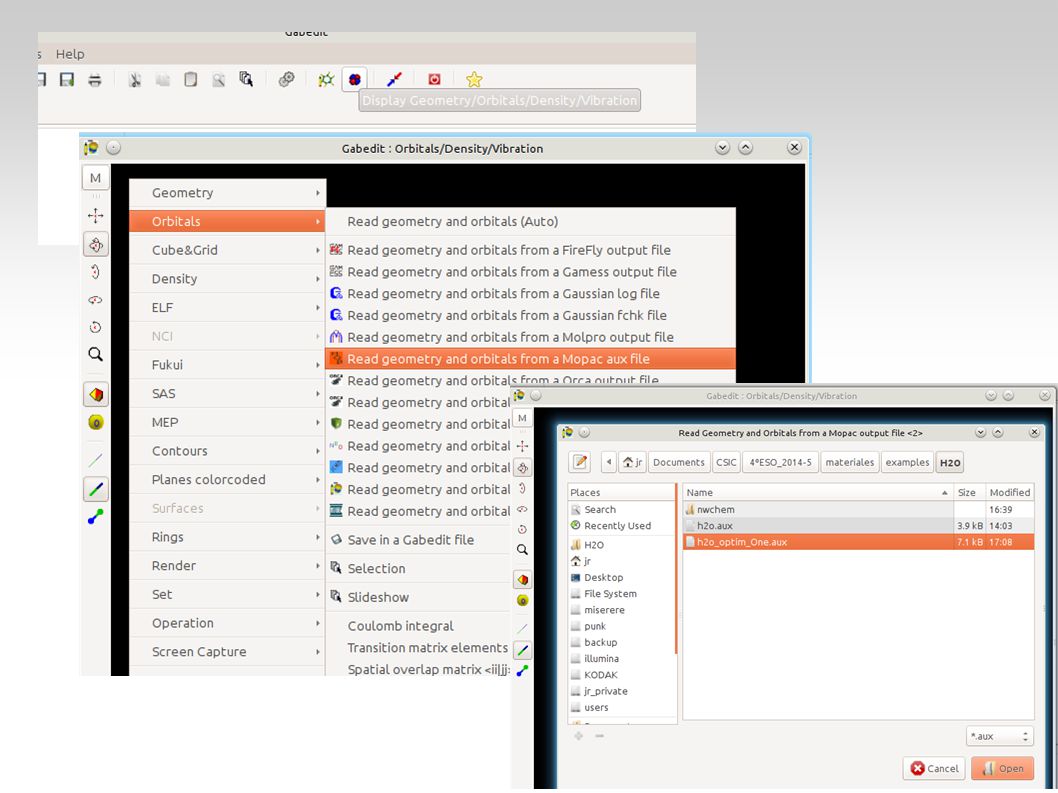Toggle the thick stick button in the dimmed Orbitals window
1058x793 pixels.
[522, 651]
